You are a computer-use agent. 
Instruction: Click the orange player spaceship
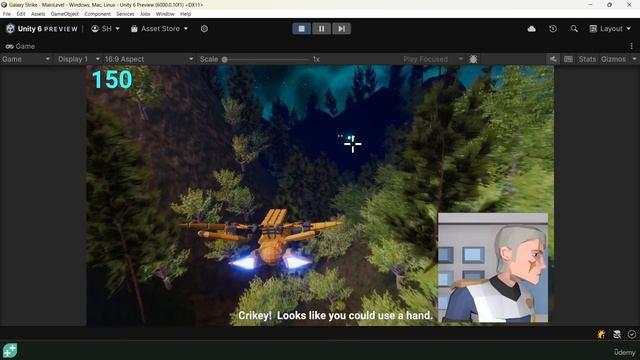coord(261,239)
